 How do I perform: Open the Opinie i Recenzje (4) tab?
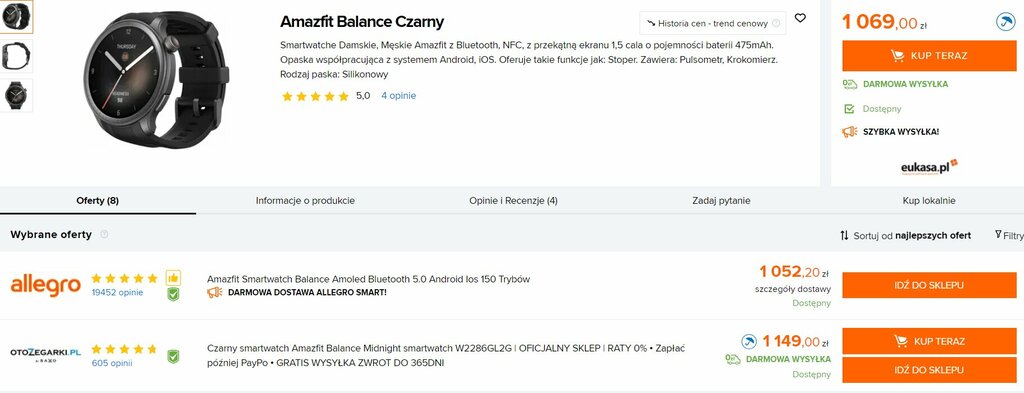[x=513, y=201]
